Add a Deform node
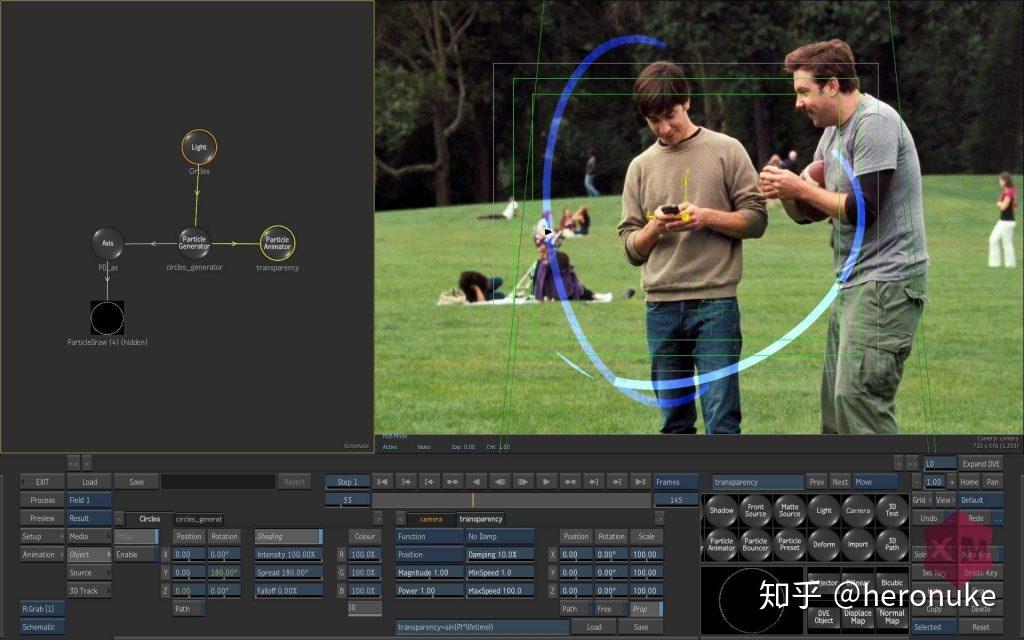Viewport: 1024px width, 640px height. click(x=824, y=545)
